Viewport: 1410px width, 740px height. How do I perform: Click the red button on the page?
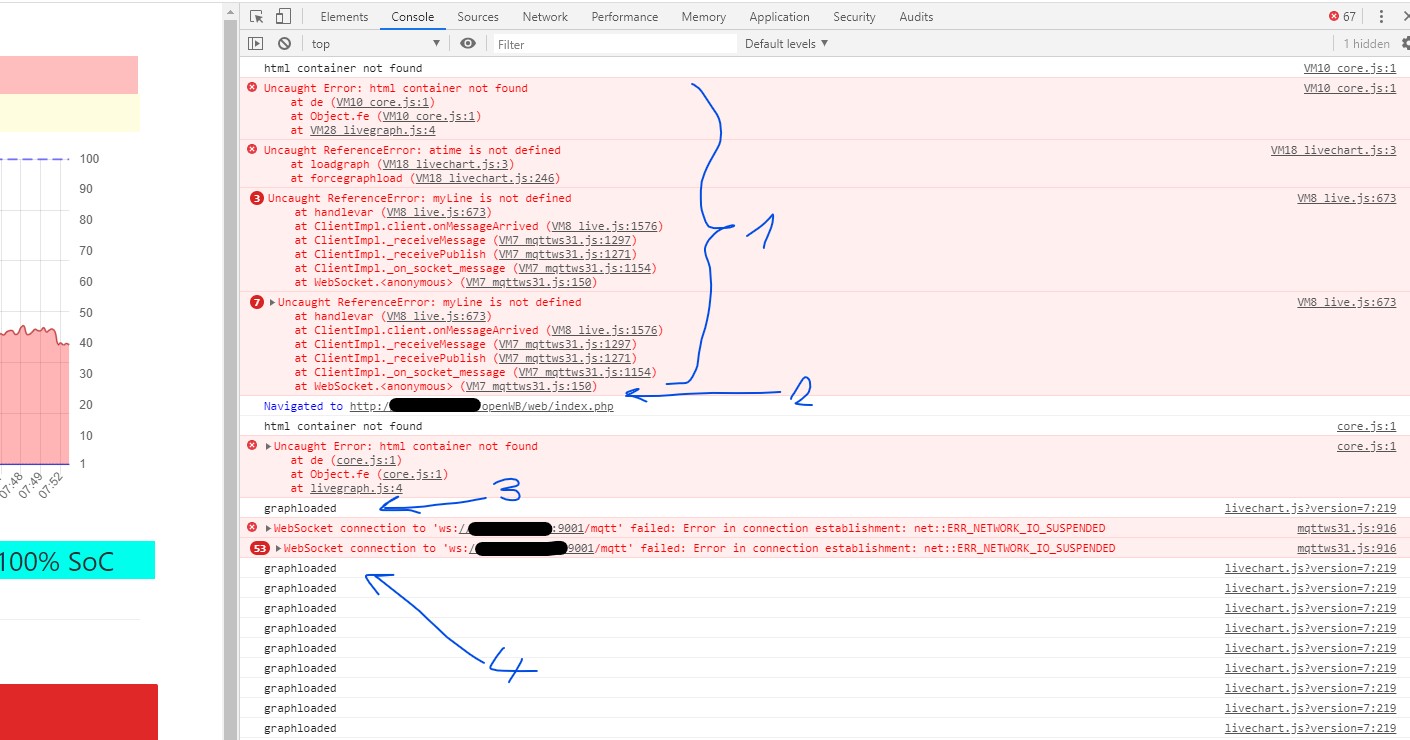(78, 711)
